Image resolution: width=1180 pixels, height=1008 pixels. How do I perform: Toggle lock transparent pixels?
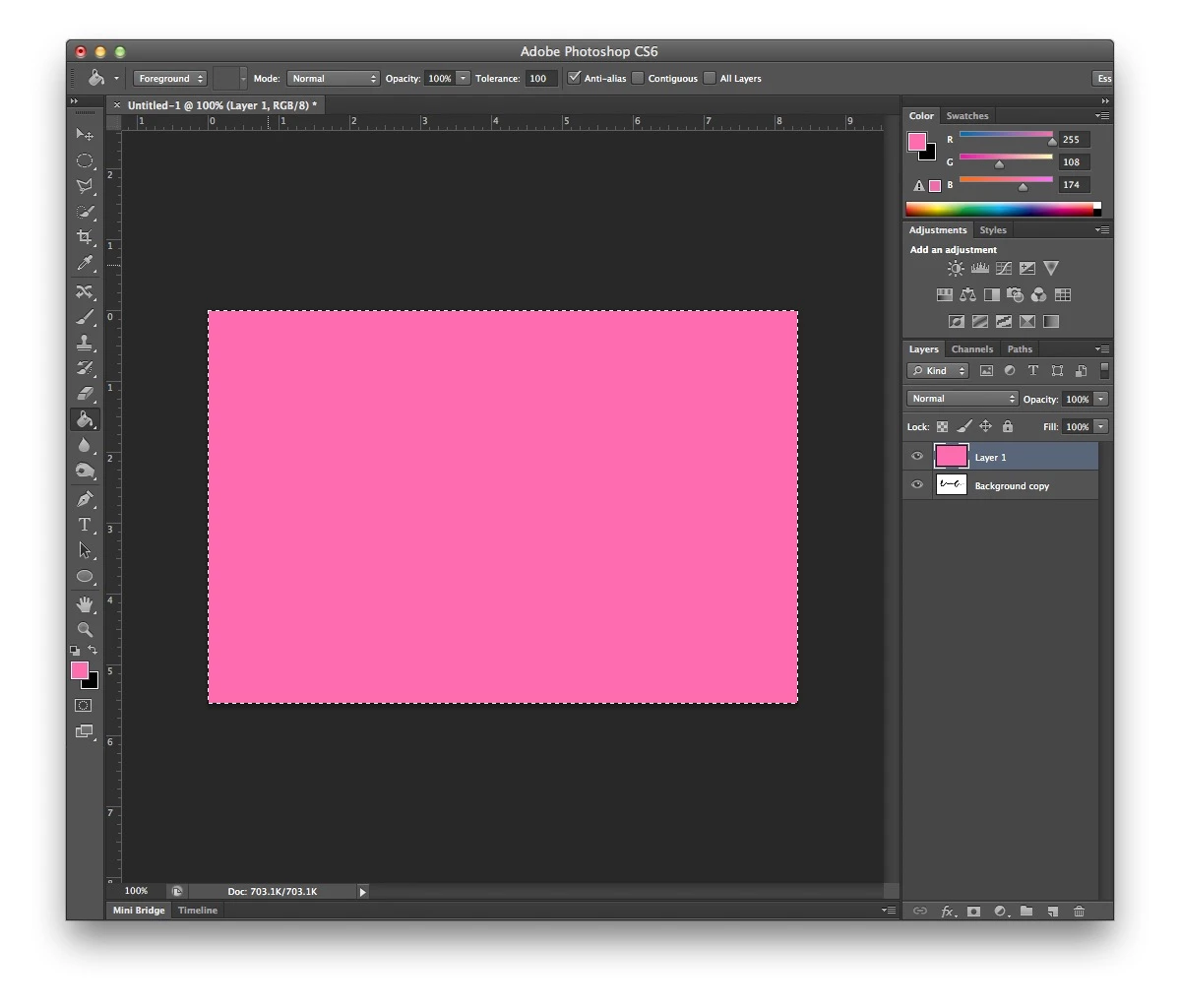click(x=942, y=427)
